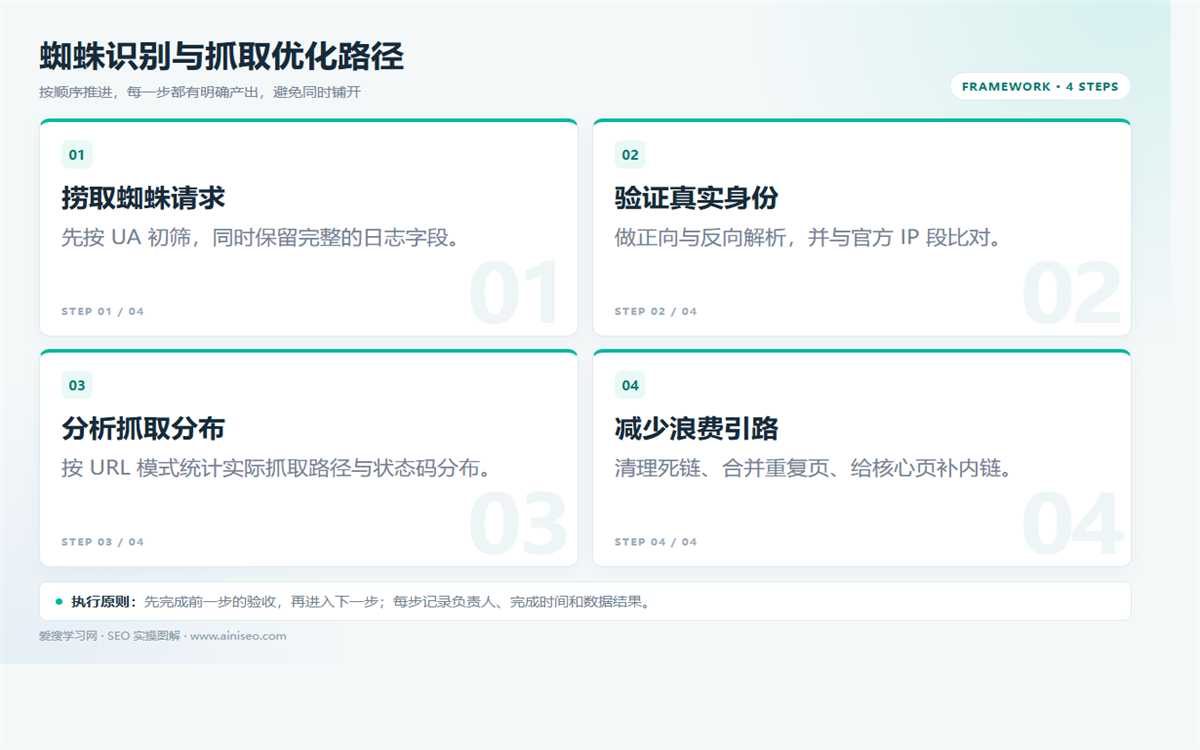
Task: Click the FRAMEWORK • 4 STEPS badge
Action: tap(1040, 87)
